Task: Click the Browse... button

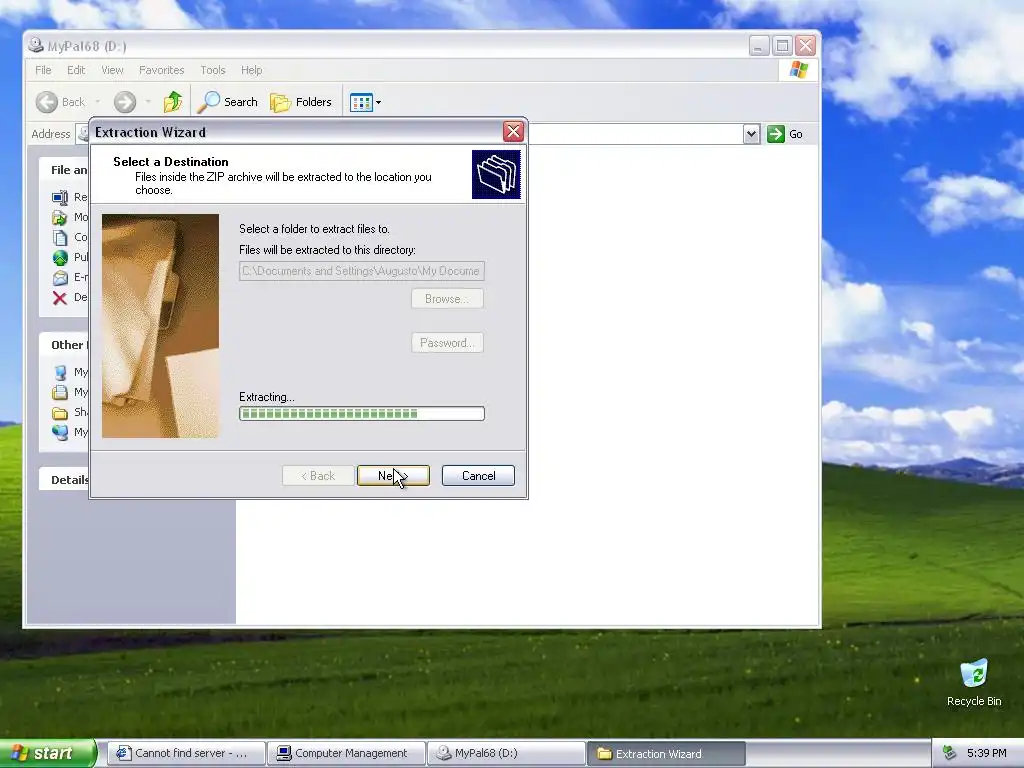Action: [x=447, y=298]
